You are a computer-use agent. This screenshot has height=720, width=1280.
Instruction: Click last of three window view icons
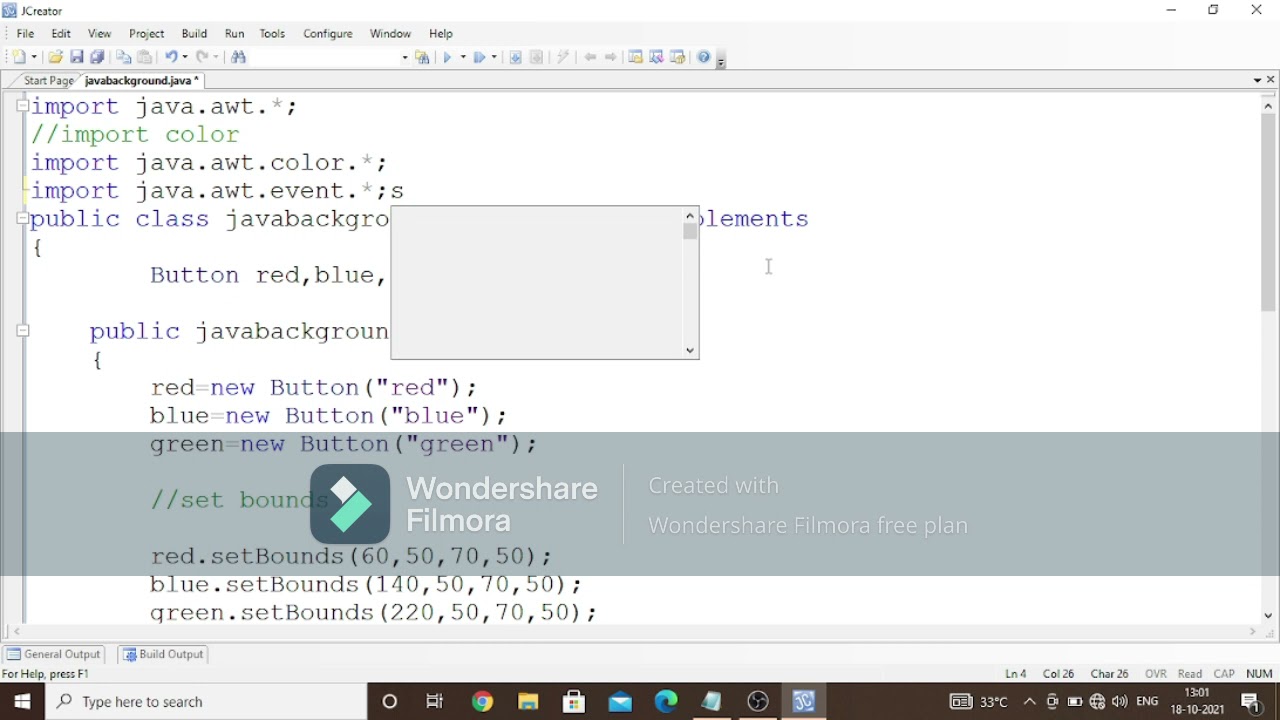coord(678,57)
